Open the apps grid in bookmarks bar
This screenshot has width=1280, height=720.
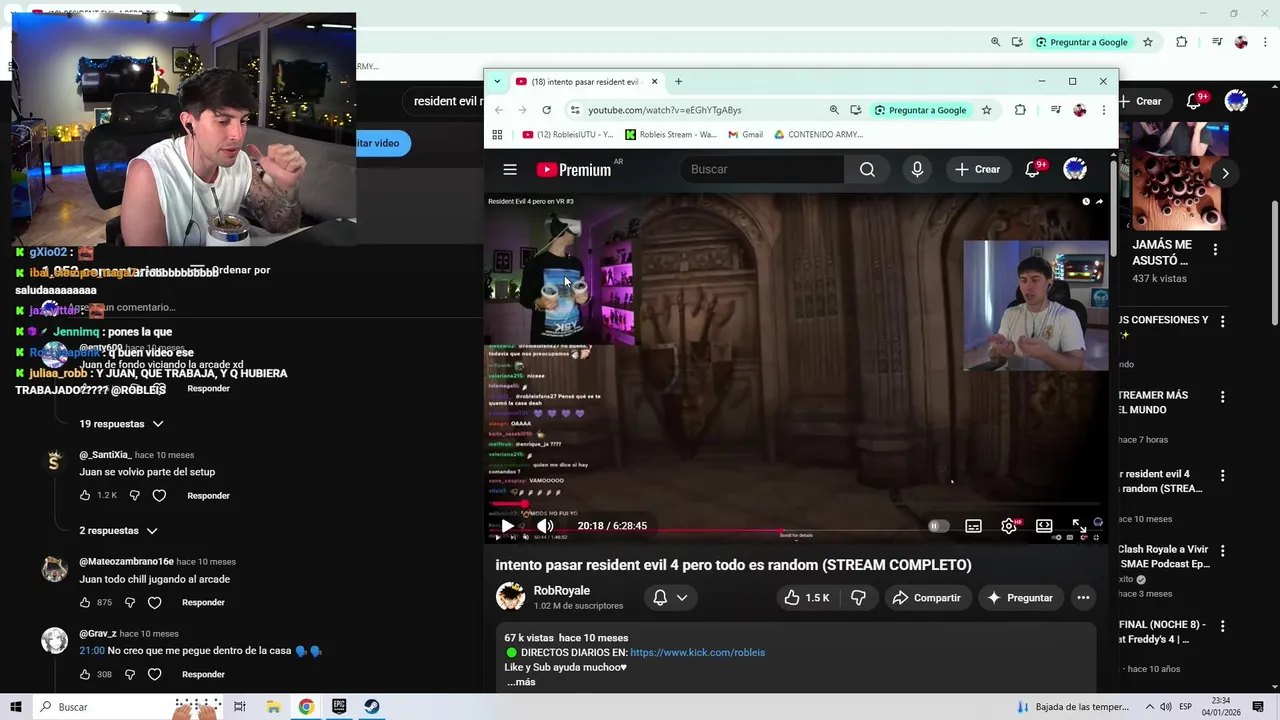[x=497, y=134]
